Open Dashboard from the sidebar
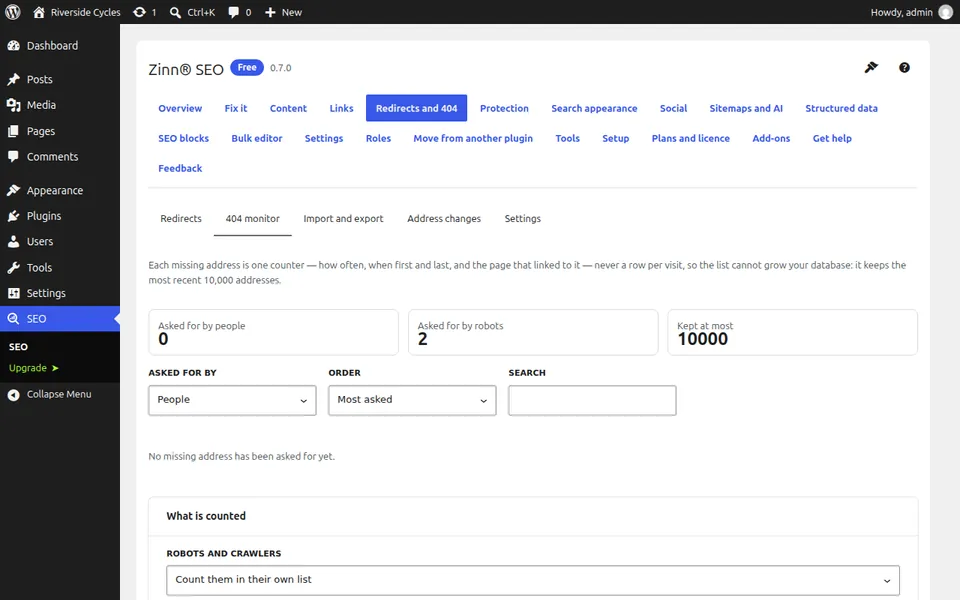The image size is (960, 600). coord(60,45)
